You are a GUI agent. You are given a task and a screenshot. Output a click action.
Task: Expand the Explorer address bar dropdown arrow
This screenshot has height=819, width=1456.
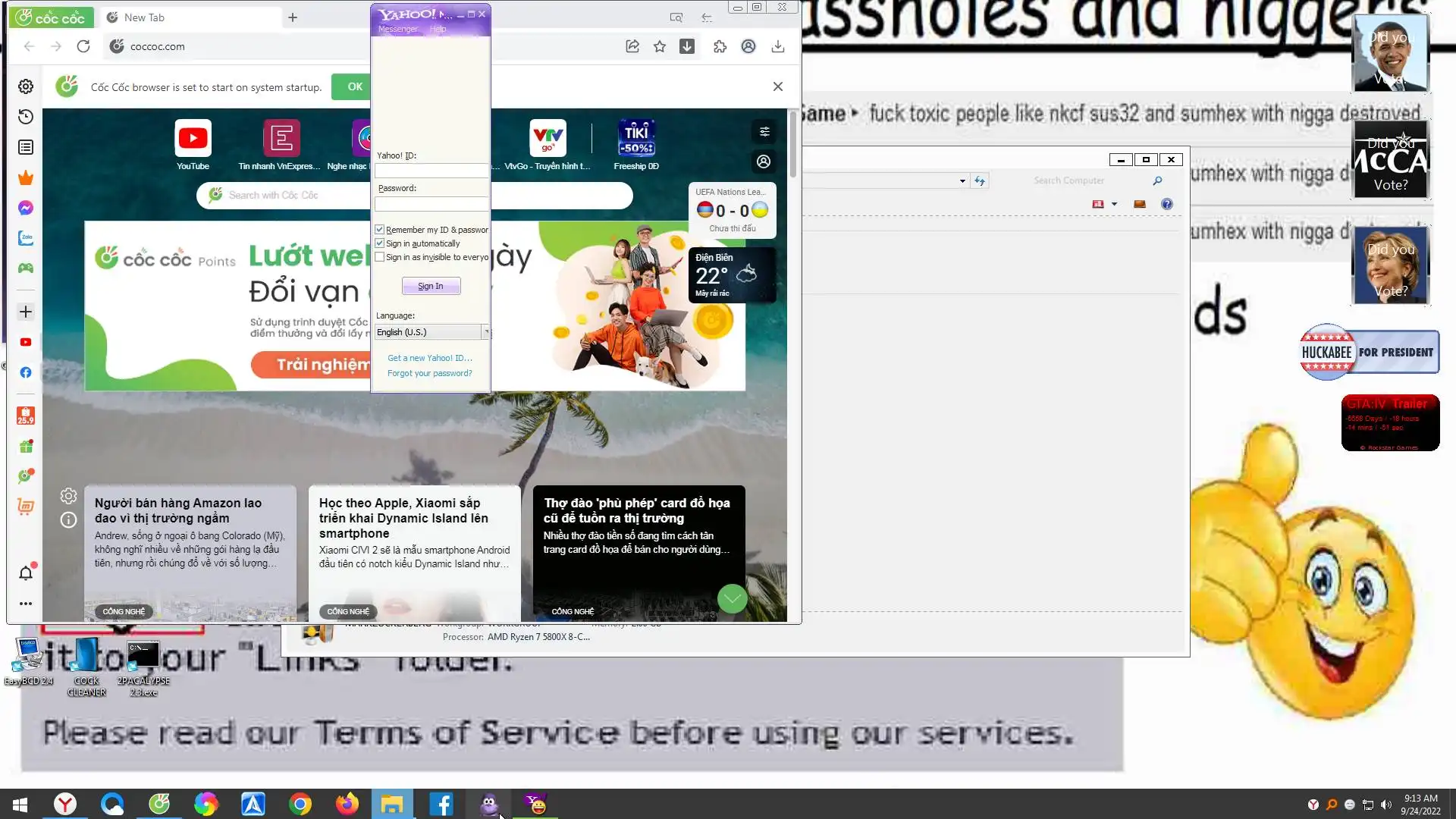coord(962,180)
